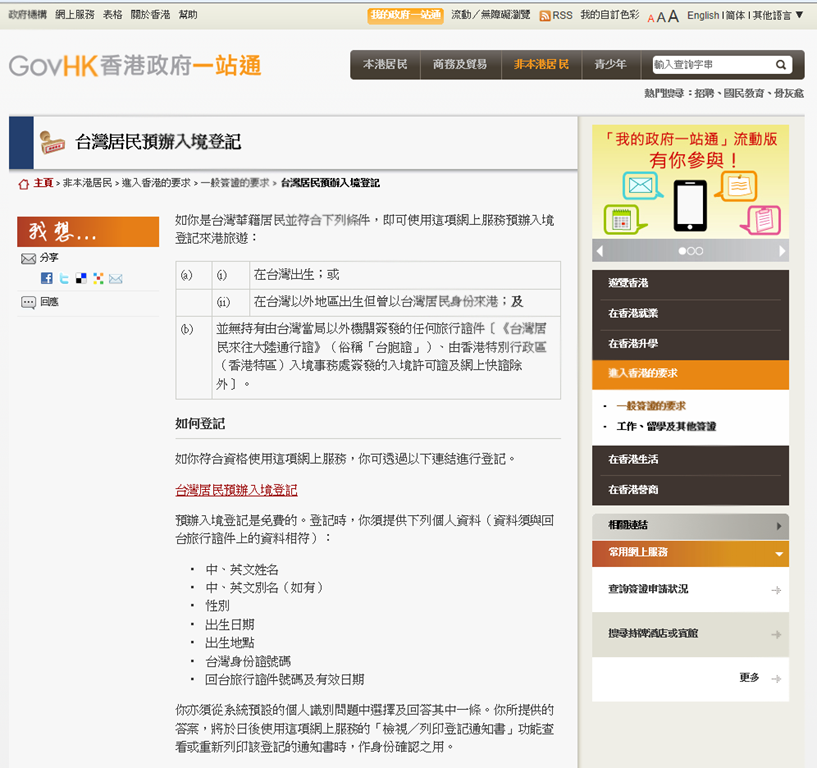Click the speech bubble icon beside 回應
Image resolution: width=817 pixels, height=768 pixels.
tap(28, 302)
